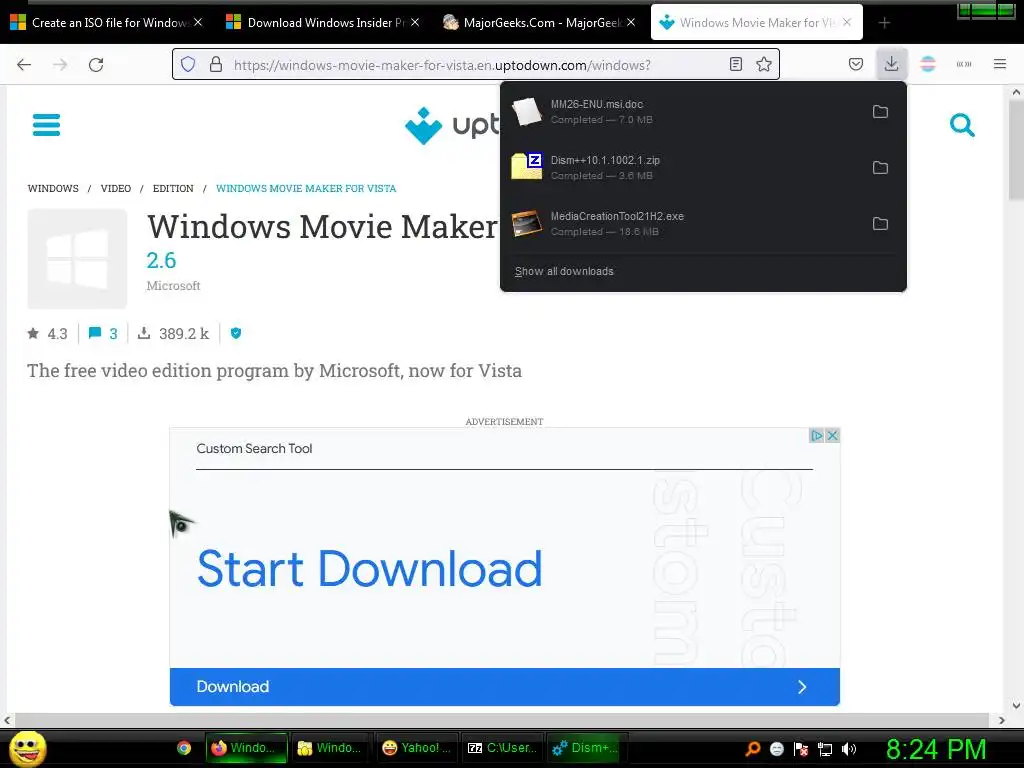1024x768 pixels.
Task: Close the MajorGeeks.Com tab
Action: [x=631, y=22]
